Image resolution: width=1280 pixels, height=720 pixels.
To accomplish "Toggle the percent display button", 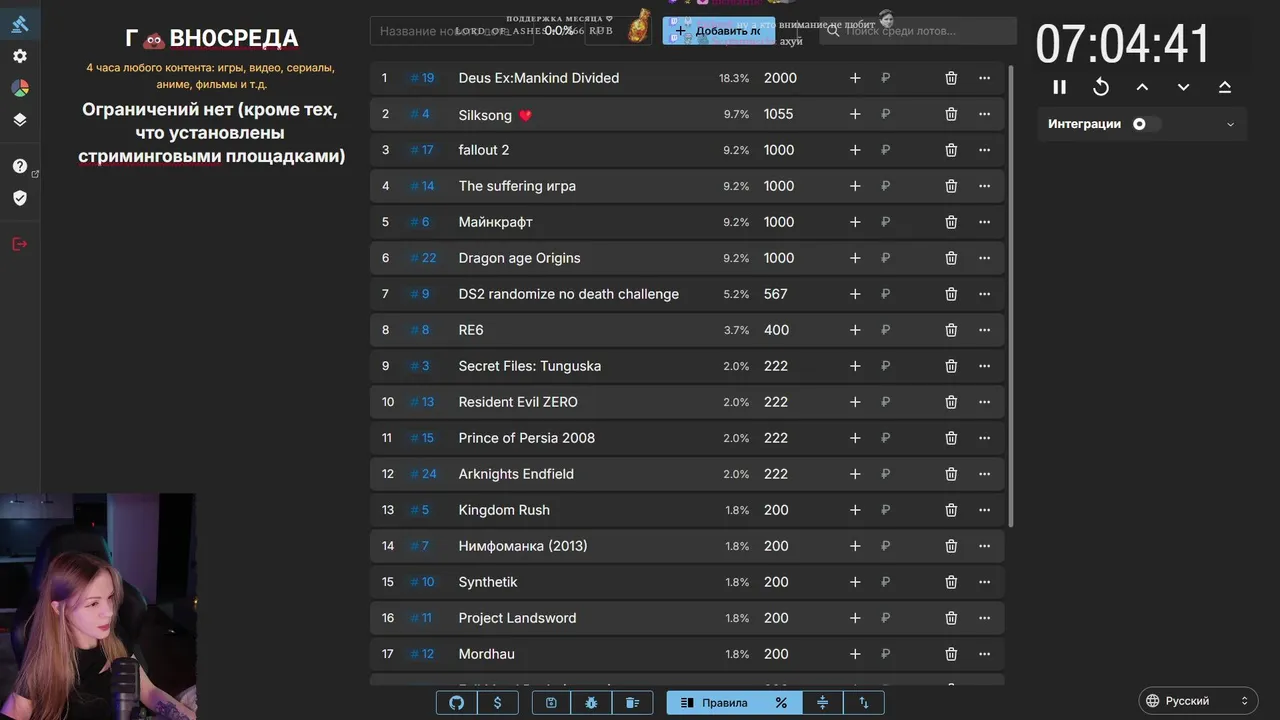I will (781, 703).
